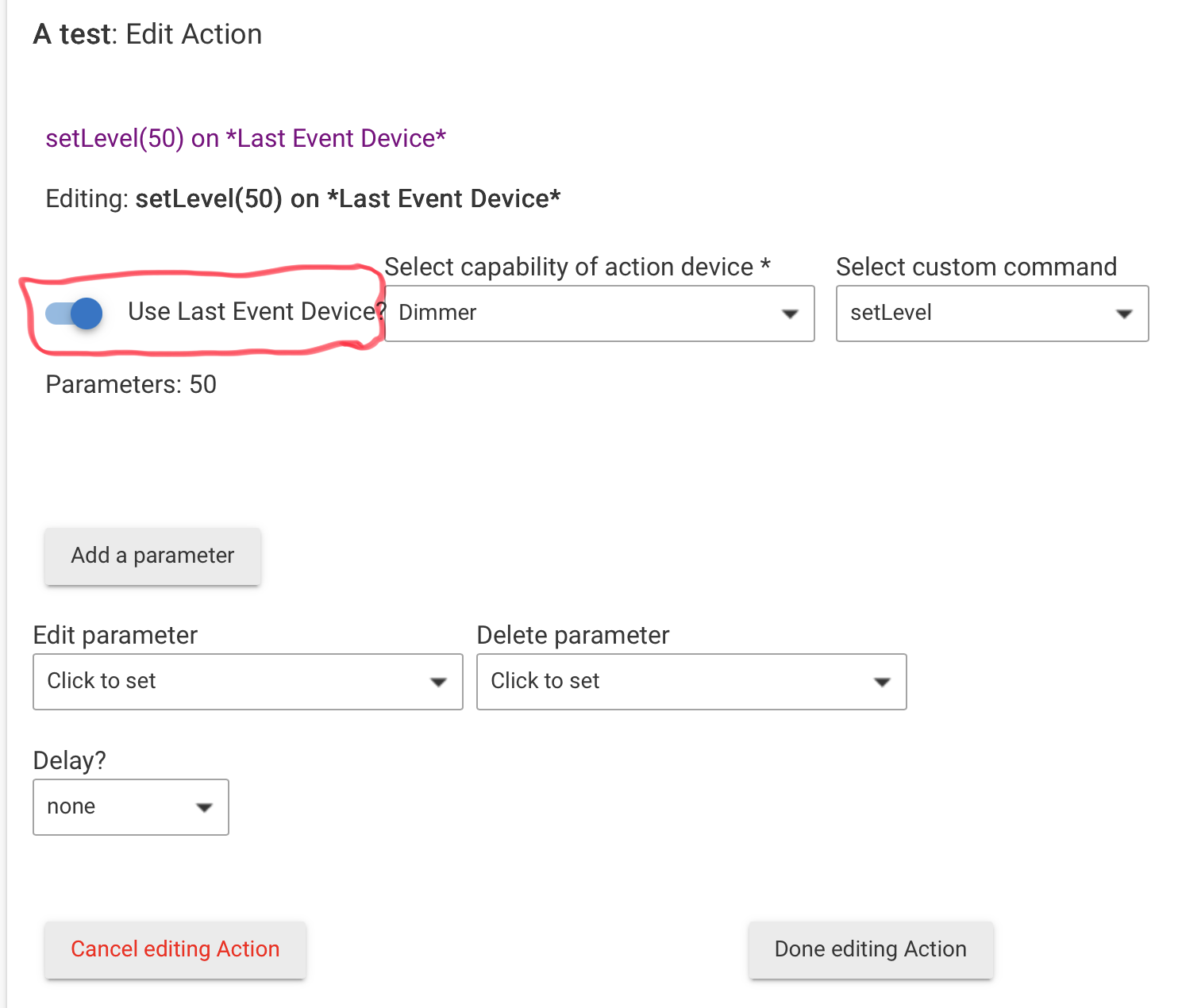The width and height of the screenshot is (1178, 1008).
Task: Click the 'Parameters: 50' text
Action: (x=131, y=385)
